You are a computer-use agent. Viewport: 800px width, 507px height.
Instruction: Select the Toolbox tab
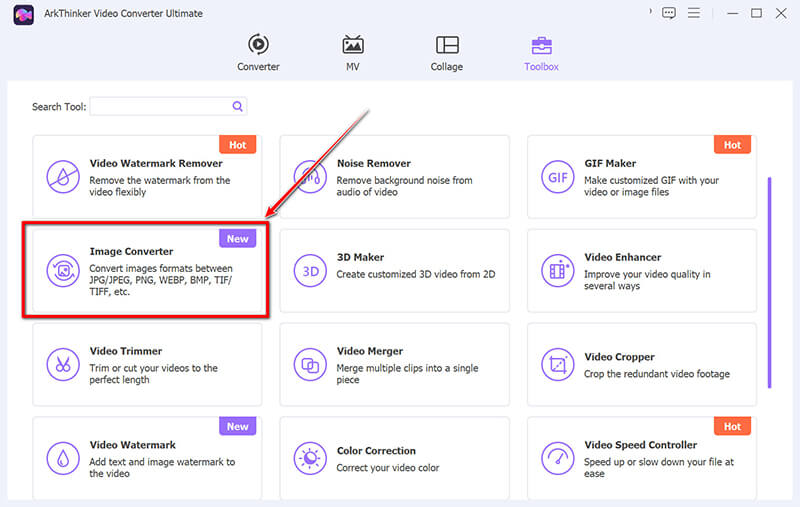point(541,53)
